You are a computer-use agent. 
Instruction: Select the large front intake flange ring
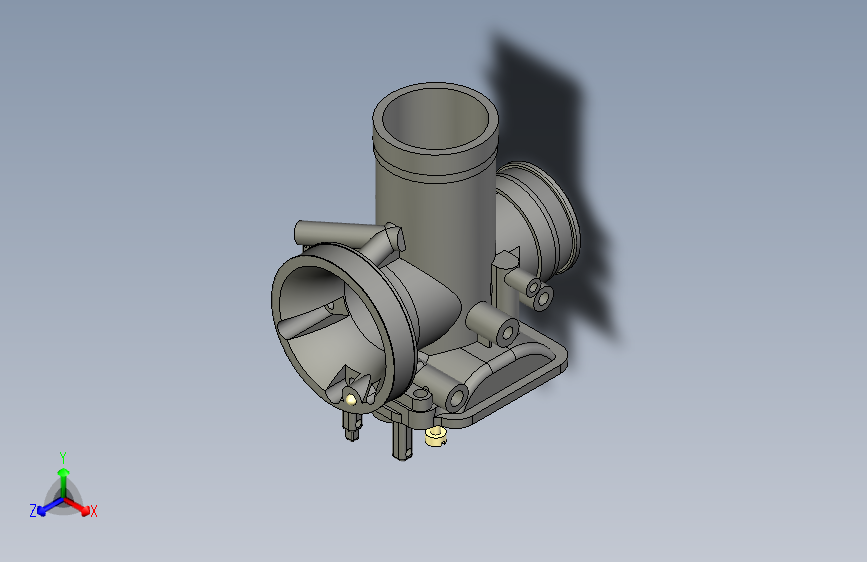tap(343, 326)
